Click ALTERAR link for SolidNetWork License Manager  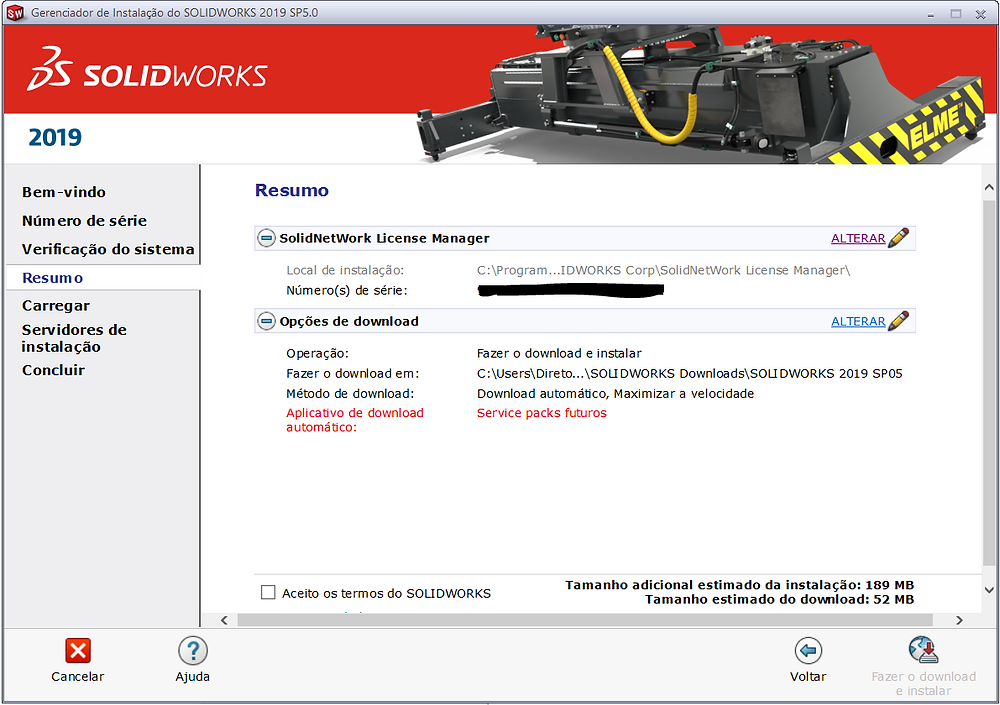858,238
